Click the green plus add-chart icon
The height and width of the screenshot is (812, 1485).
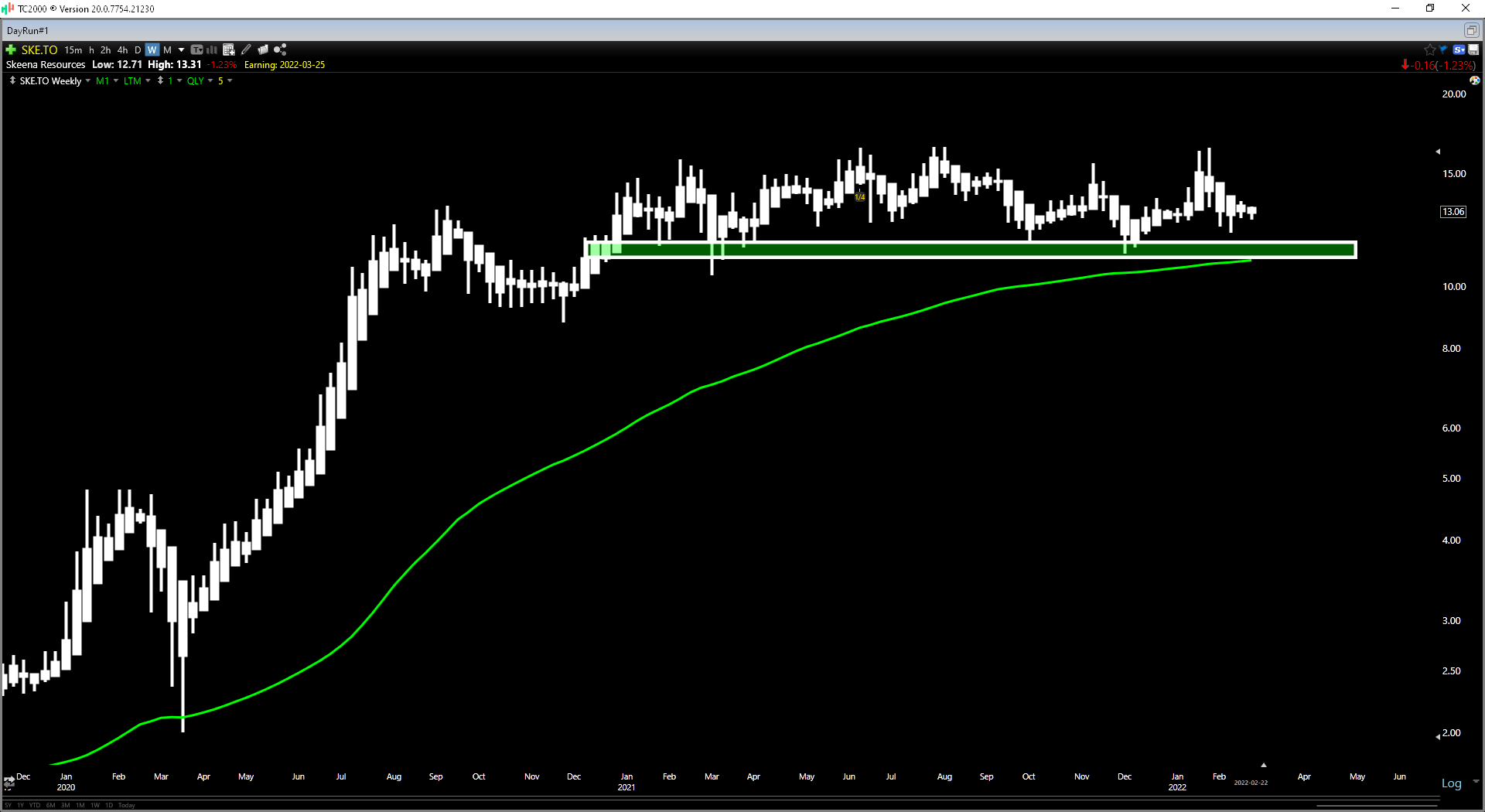coord(11,49)
